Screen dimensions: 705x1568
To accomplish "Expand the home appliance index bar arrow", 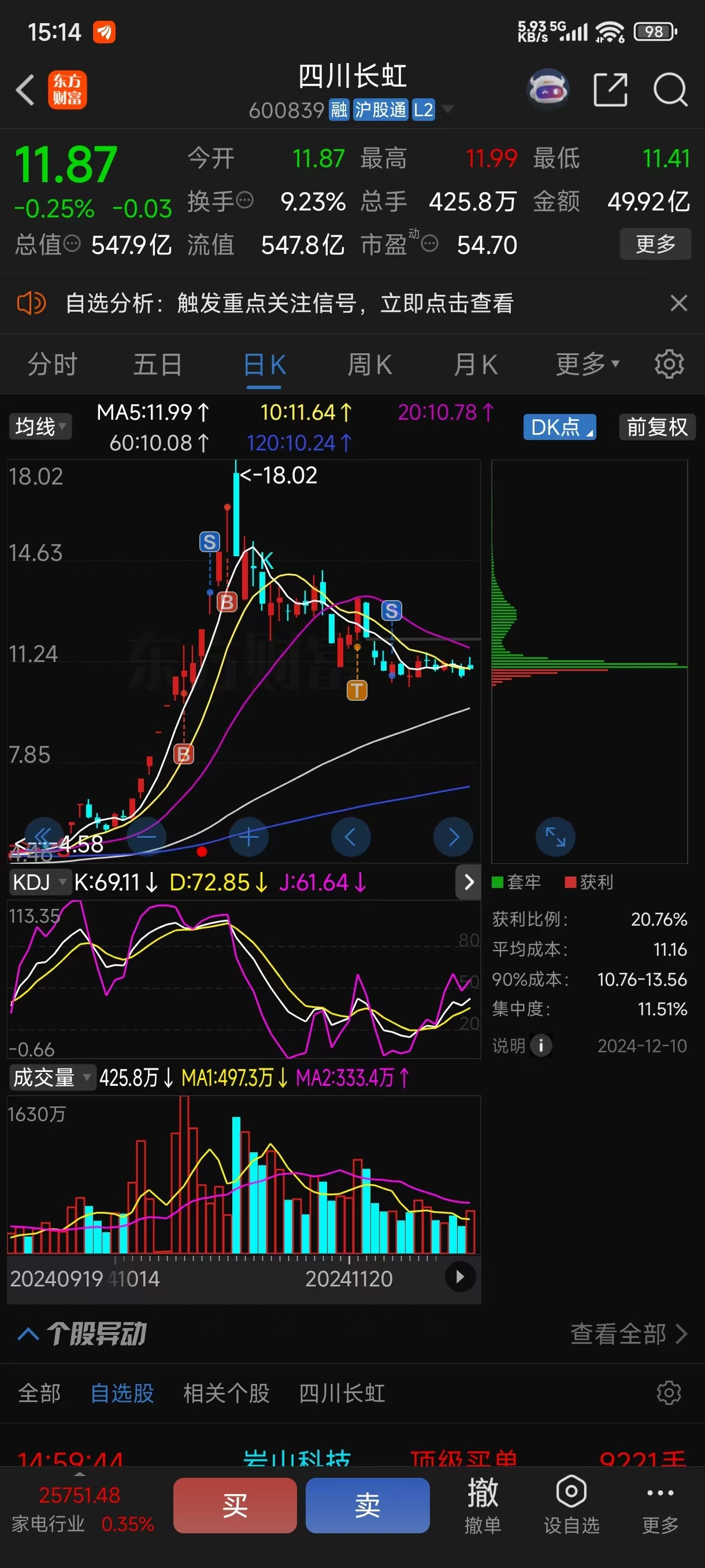I will [80, 1474].
